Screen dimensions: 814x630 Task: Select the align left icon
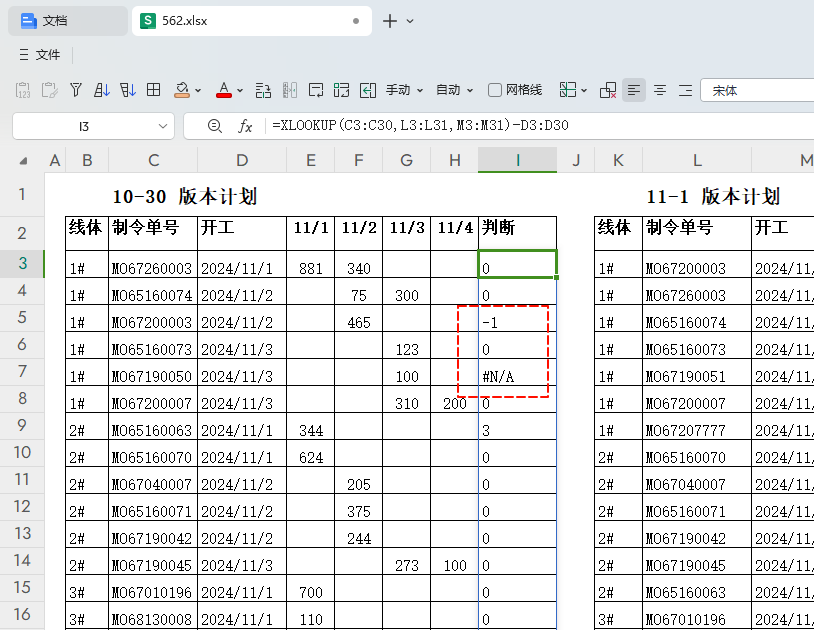[x=634, y=90]
